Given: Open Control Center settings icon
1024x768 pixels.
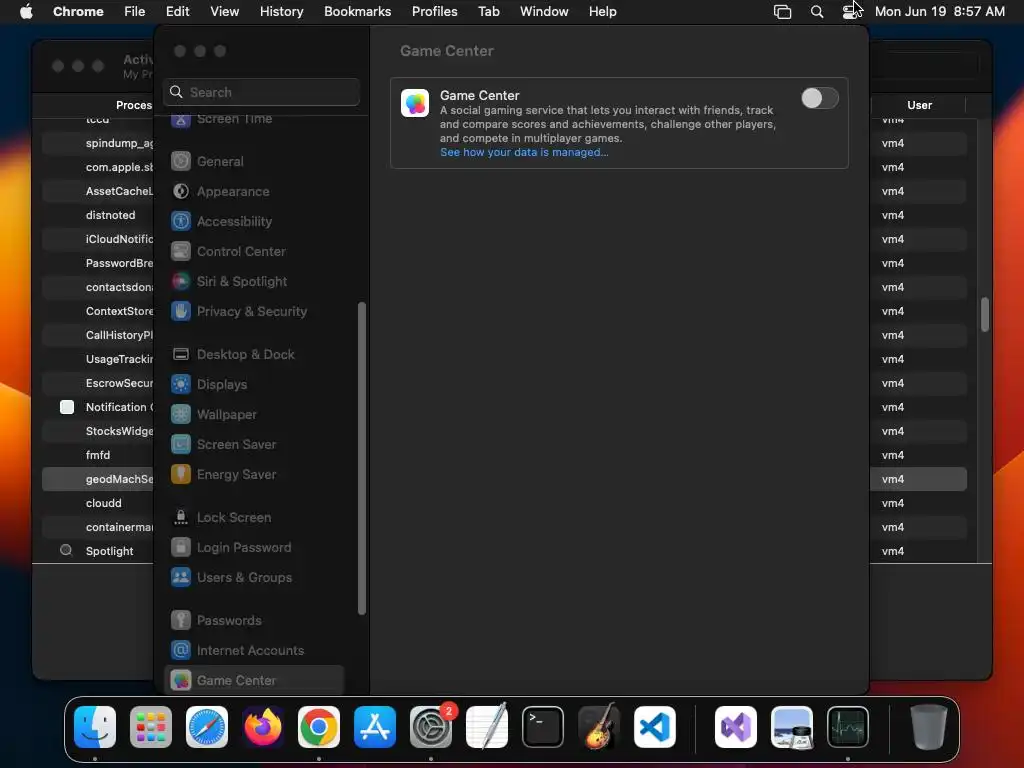Looking at the screenshot, I should coord(181,251).
